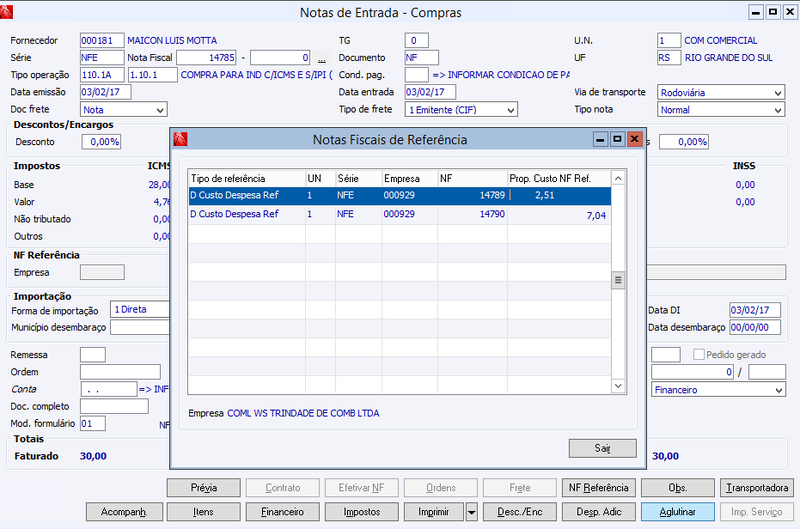
Task: Open the Desc./Enc button
Action: [x=520, y=512]
